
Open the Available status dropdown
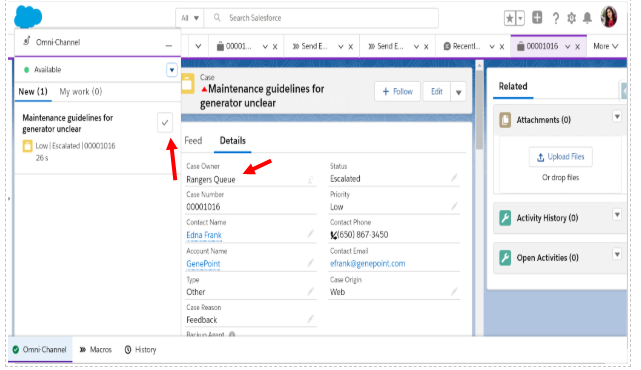click(x=172, y=70)
